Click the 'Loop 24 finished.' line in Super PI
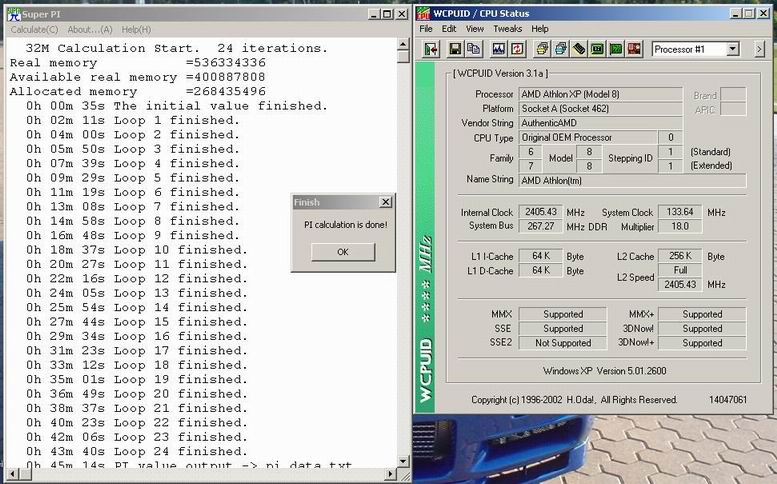This screenshot has width=777, height=484. click(x=137, y=452)
